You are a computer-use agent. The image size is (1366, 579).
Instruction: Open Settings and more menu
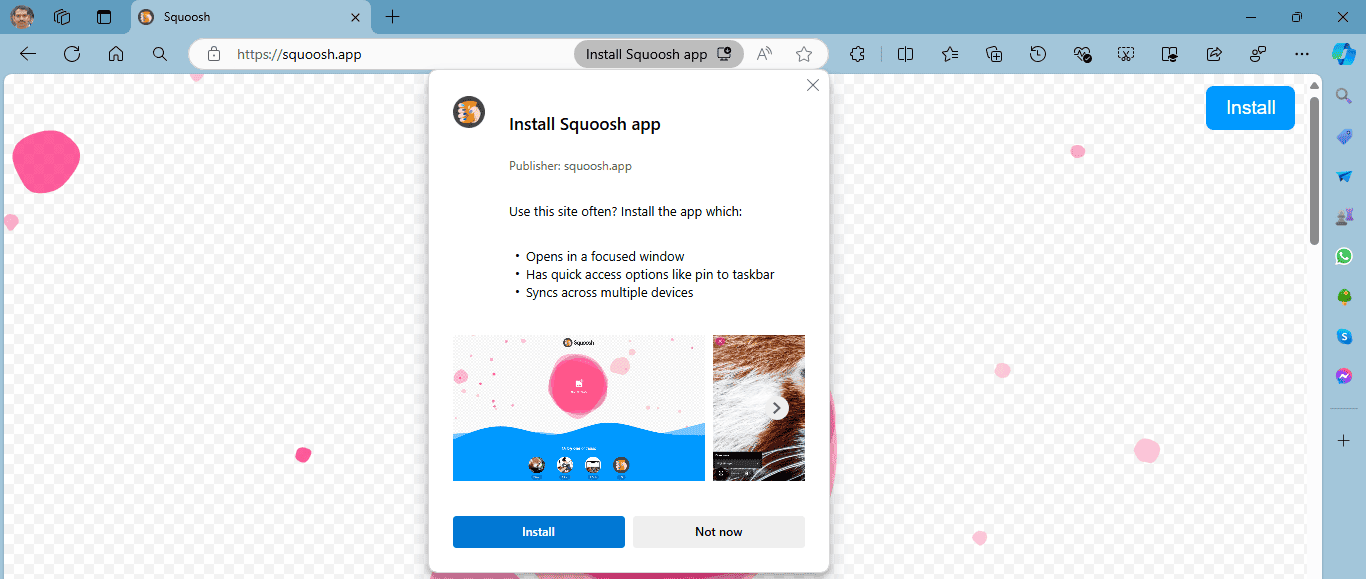[1301, 54]
